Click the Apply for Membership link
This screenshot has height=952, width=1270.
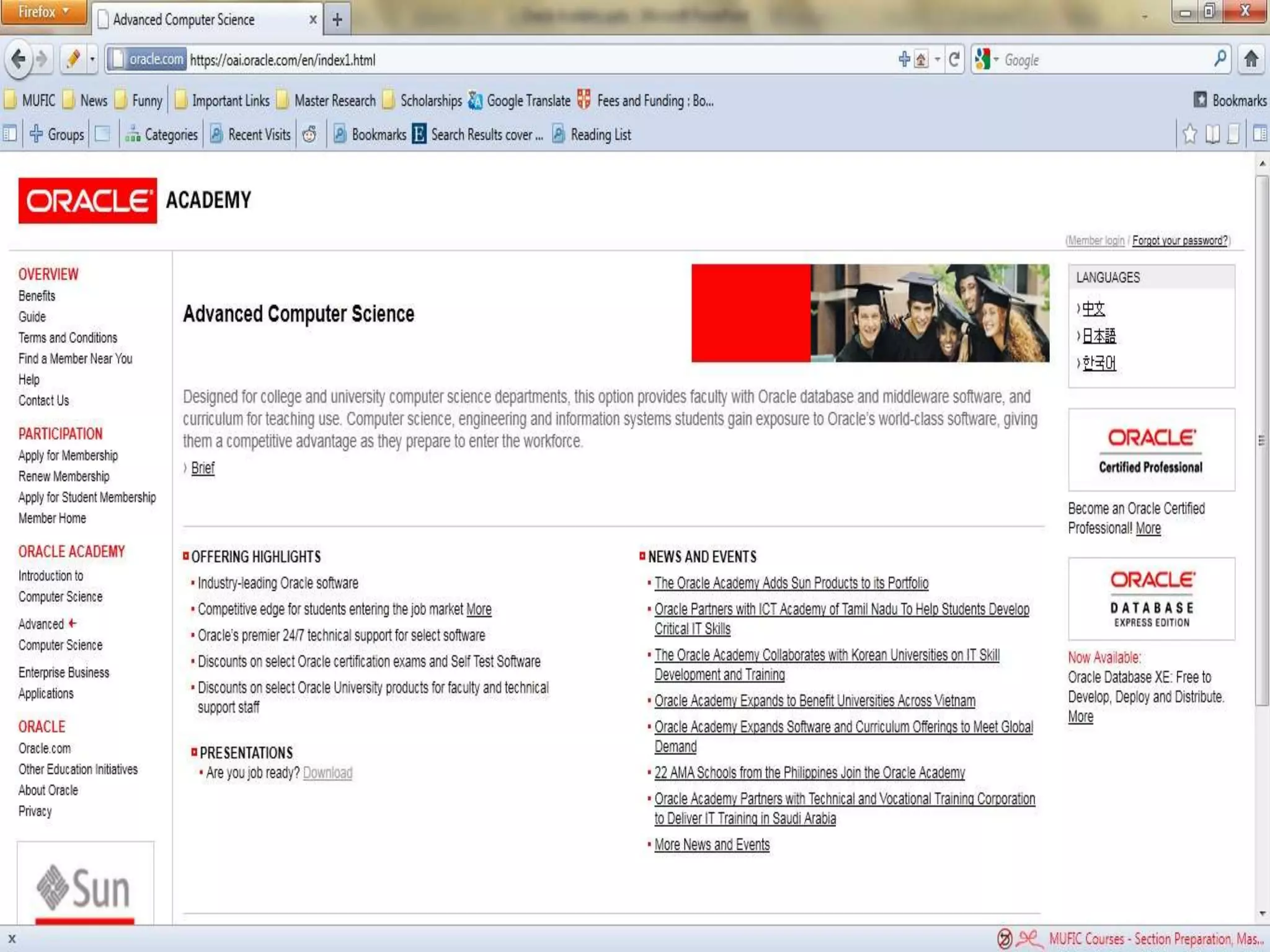point(68,456)
